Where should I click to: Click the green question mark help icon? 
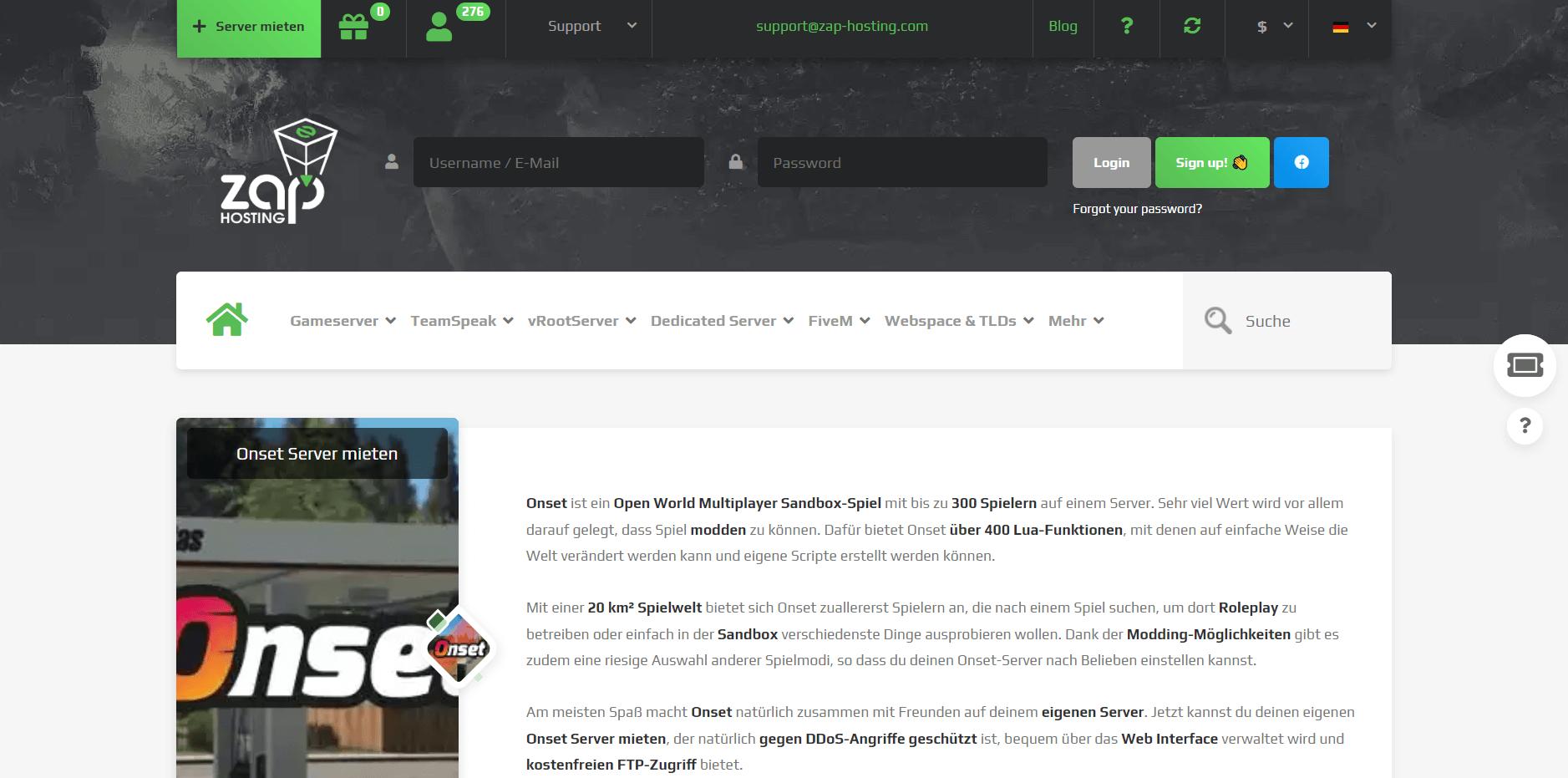1127,26
